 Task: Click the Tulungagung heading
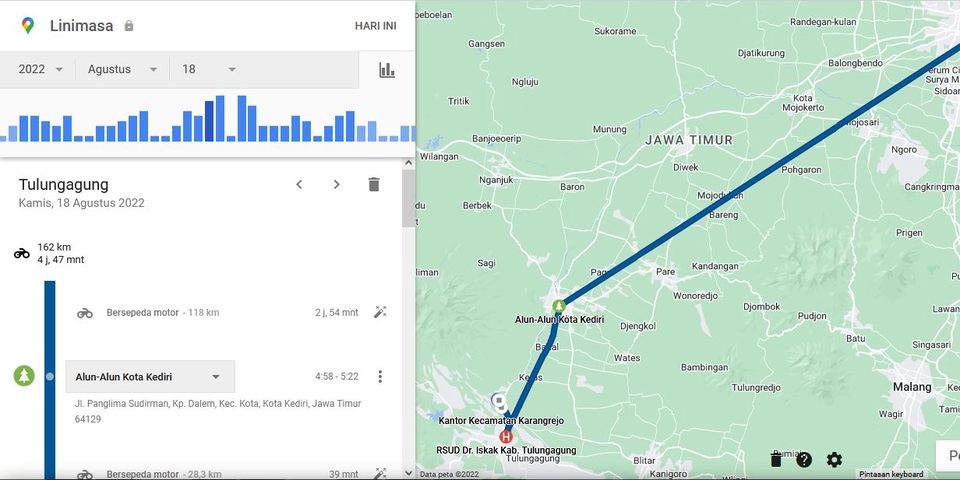(x=64, y=184)
